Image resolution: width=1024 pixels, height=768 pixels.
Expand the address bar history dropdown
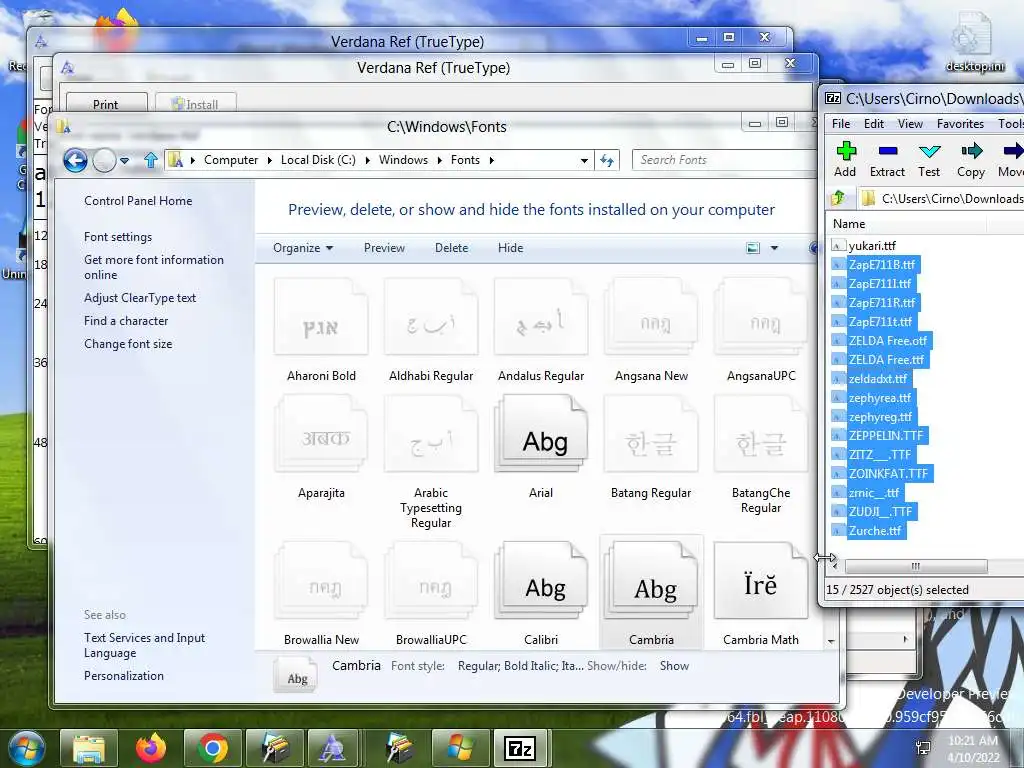pos(584,160)
